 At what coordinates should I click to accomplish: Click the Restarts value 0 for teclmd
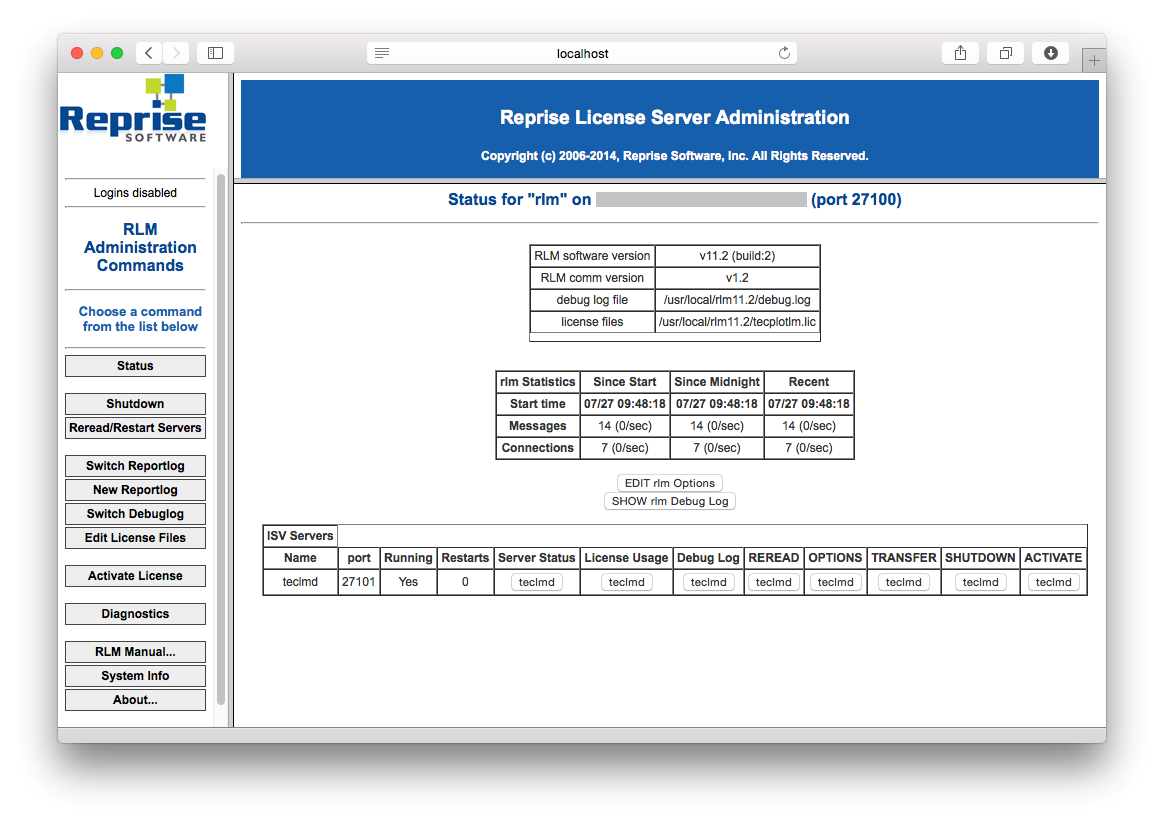pyautogui.click(x=465, y=582)
